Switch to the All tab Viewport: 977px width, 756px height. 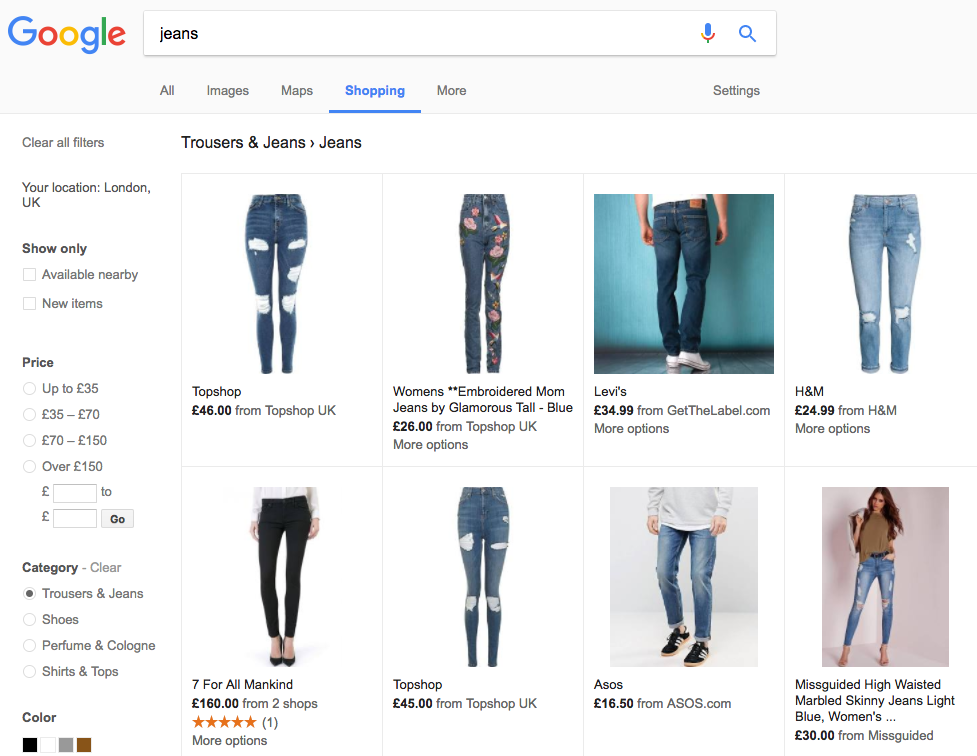[x=167, y=90]
